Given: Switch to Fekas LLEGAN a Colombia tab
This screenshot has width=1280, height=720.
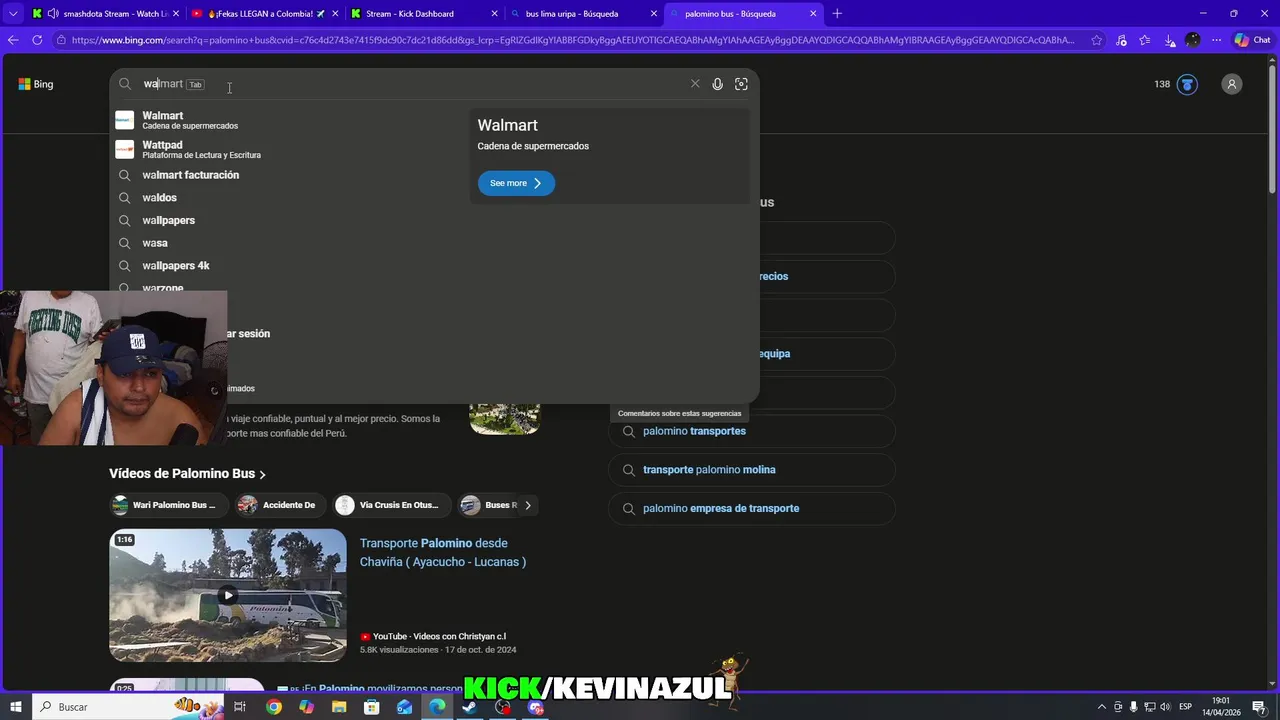Looking at the screenshot, I should 264,14.
